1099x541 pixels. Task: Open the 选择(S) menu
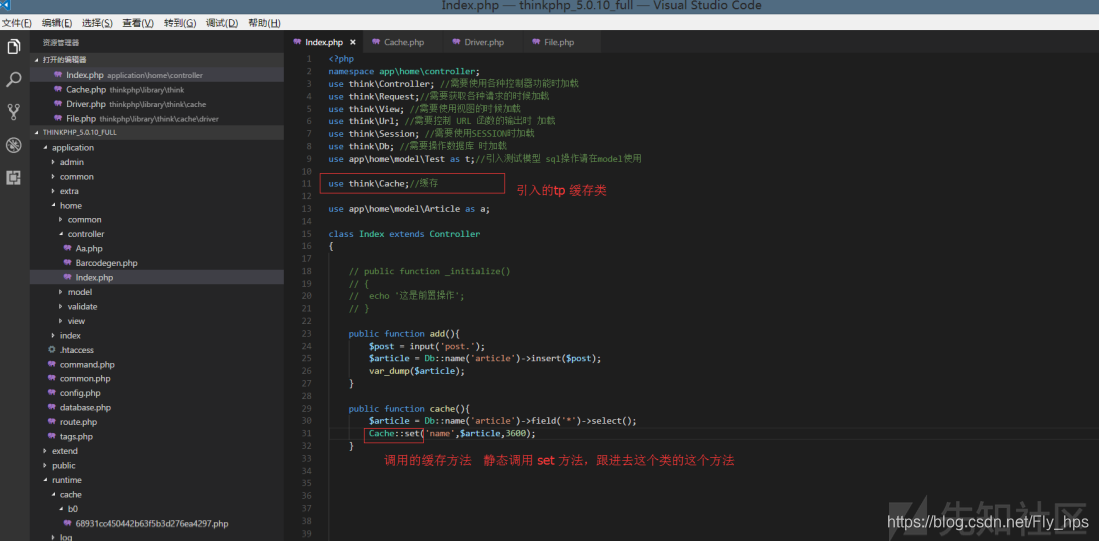(97, 23)
